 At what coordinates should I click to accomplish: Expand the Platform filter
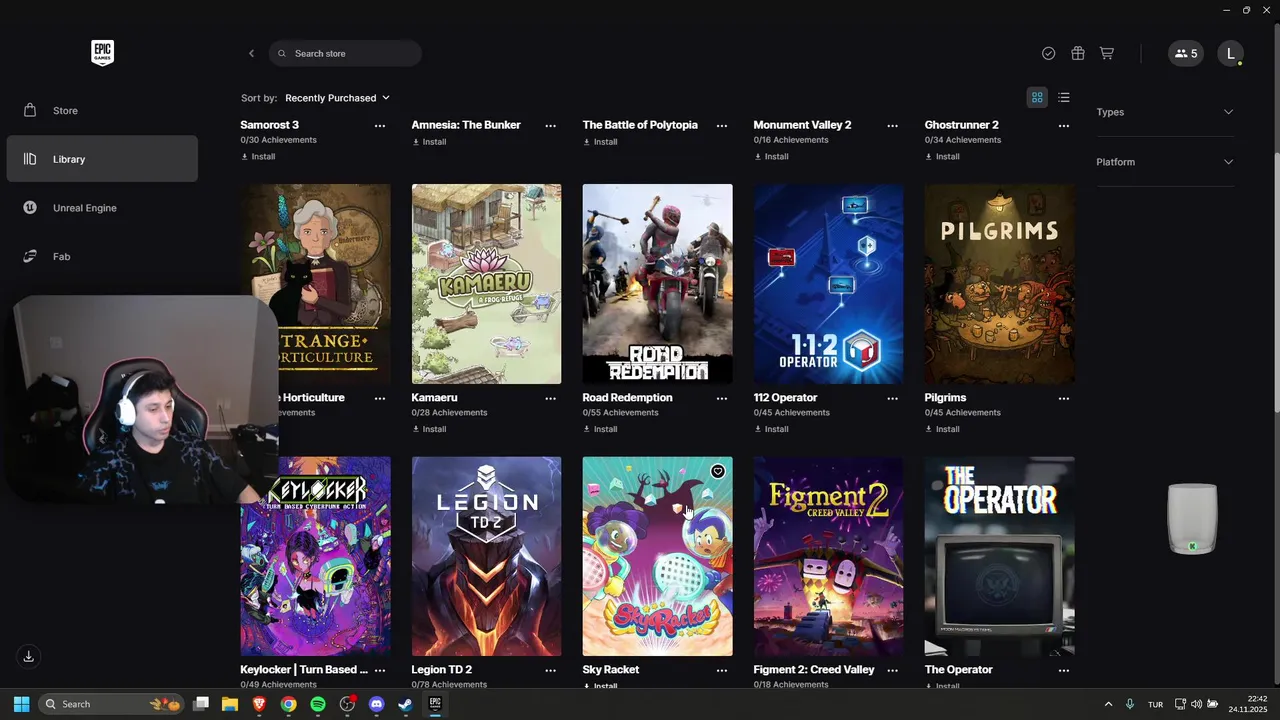tap(1165, 162)
